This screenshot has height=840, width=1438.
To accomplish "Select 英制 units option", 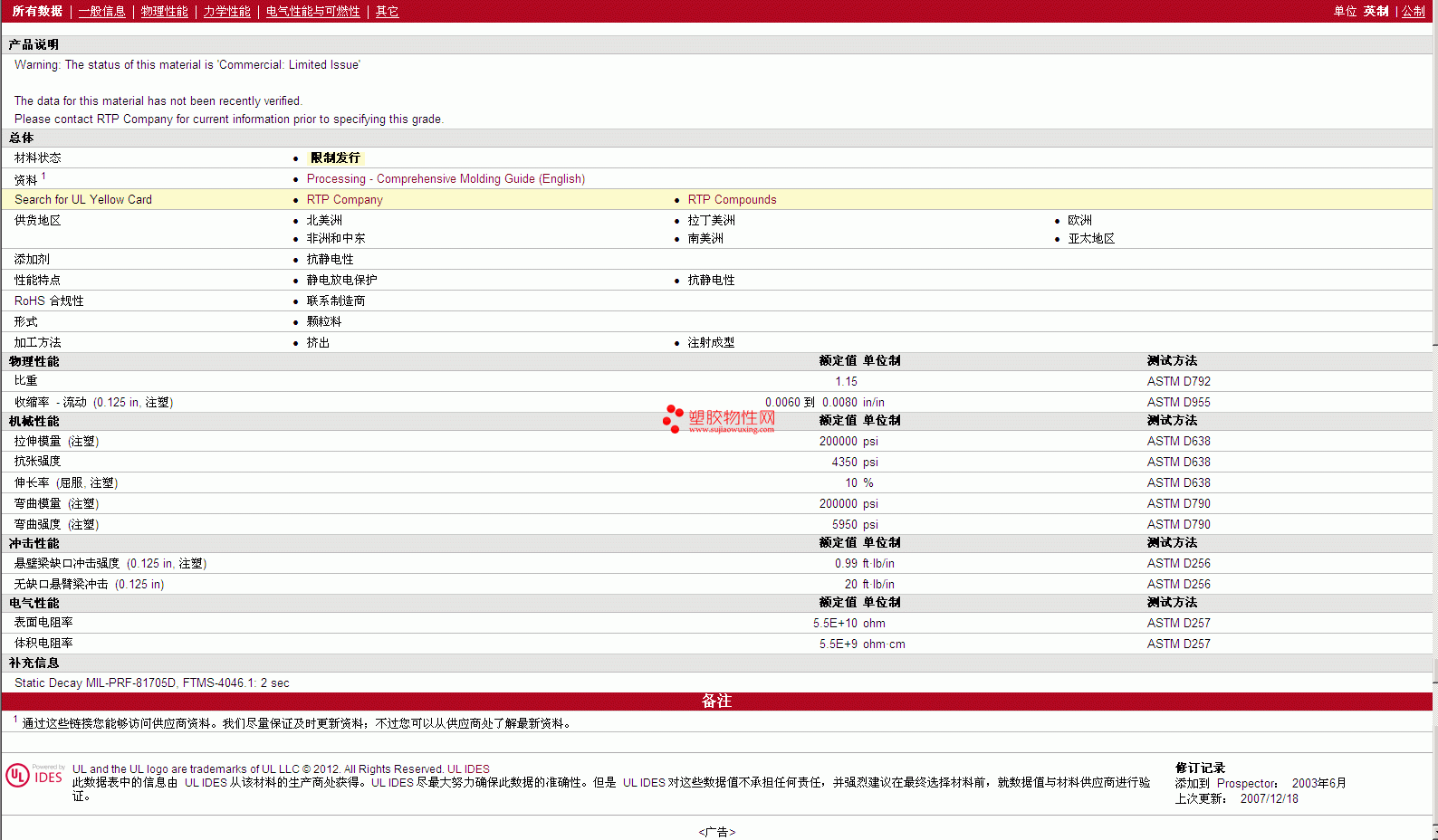I will 1376,11.
